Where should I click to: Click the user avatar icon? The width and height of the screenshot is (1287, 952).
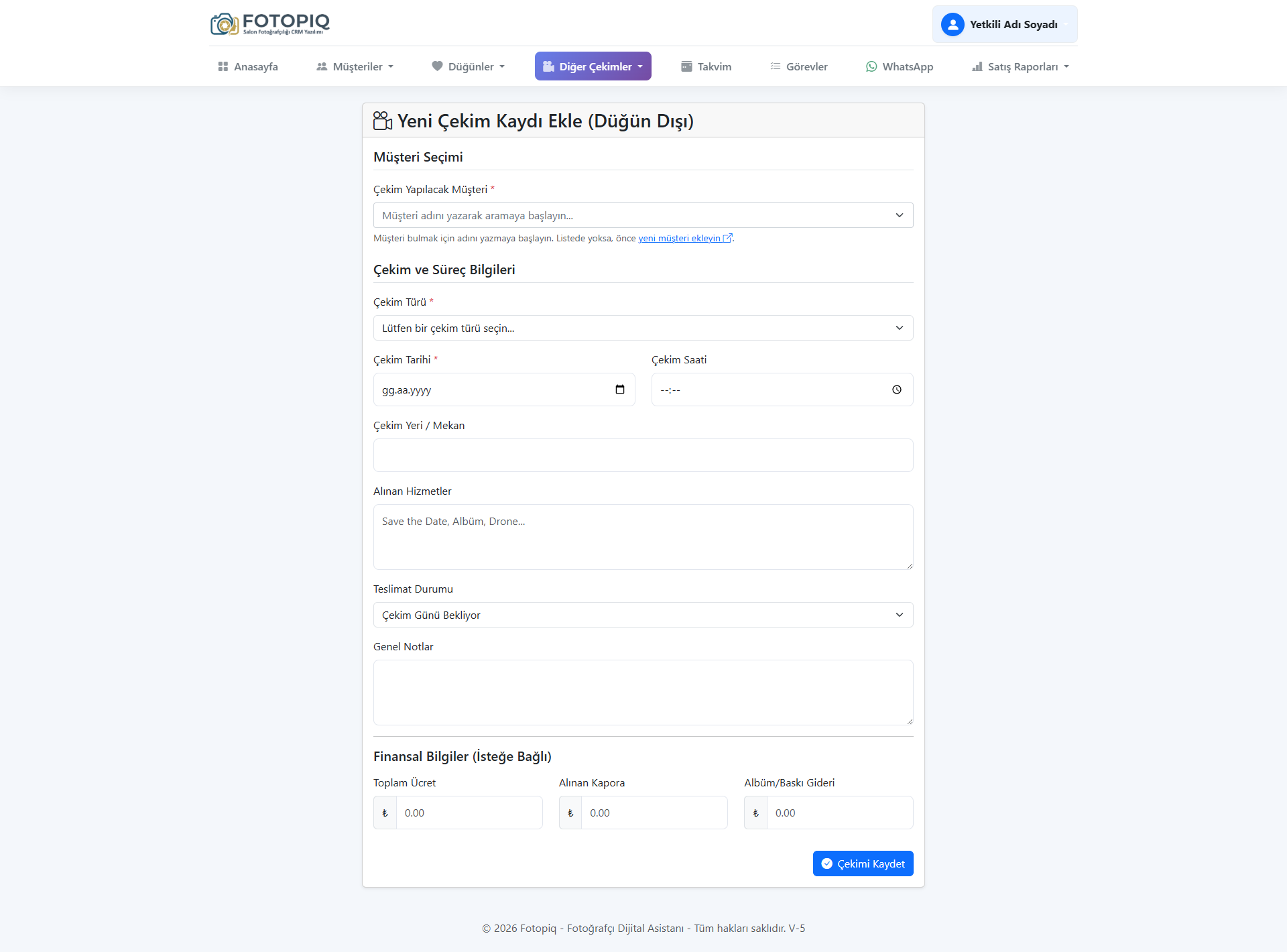click(x=953, y=24)
